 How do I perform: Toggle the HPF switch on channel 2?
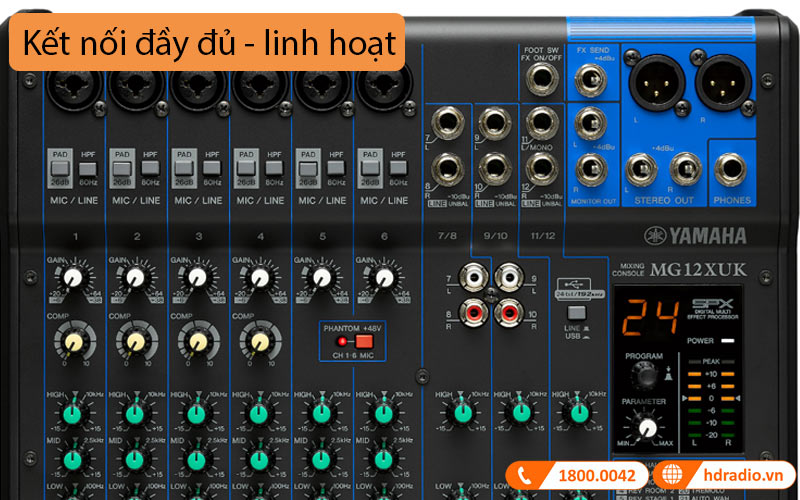pyautogui.click(x=150, y=168)
